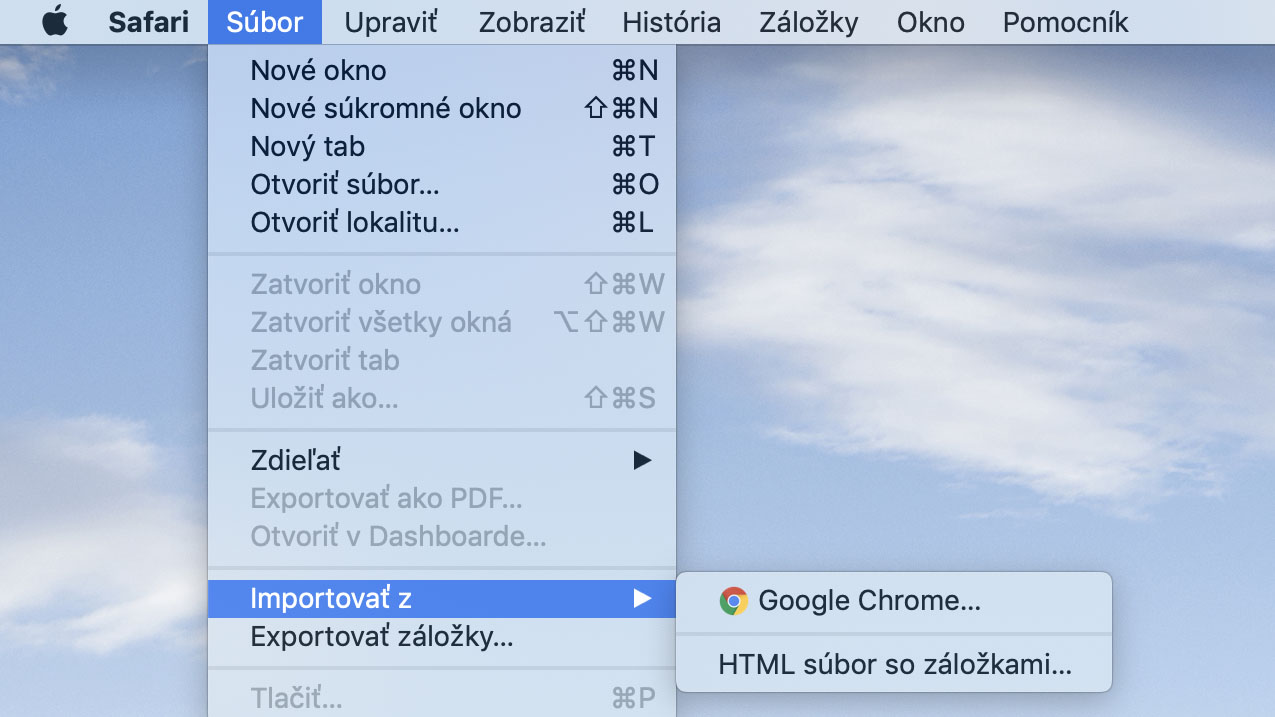Close the open Súbor menu

265,22
